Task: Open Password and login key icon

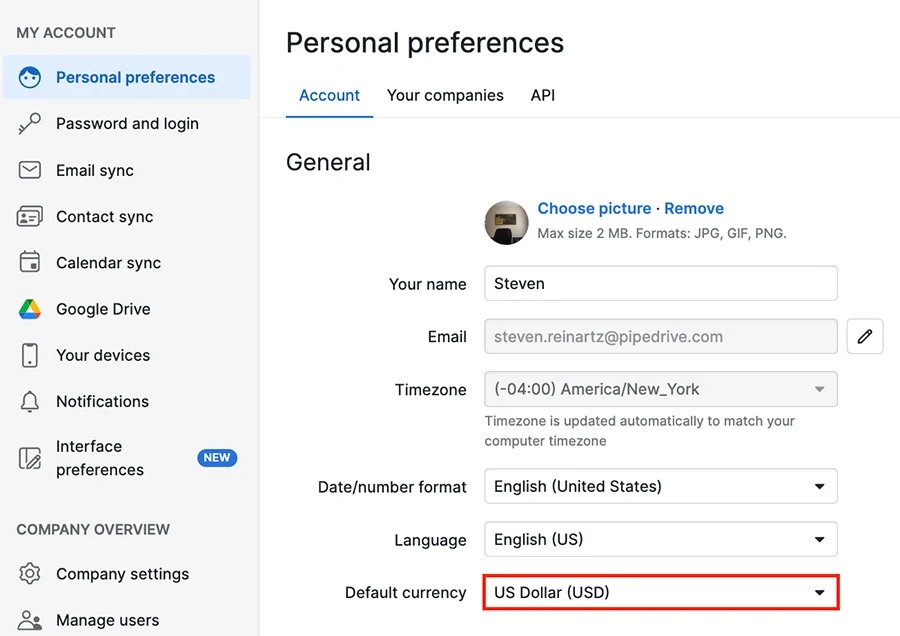Action: click(29, 123)
